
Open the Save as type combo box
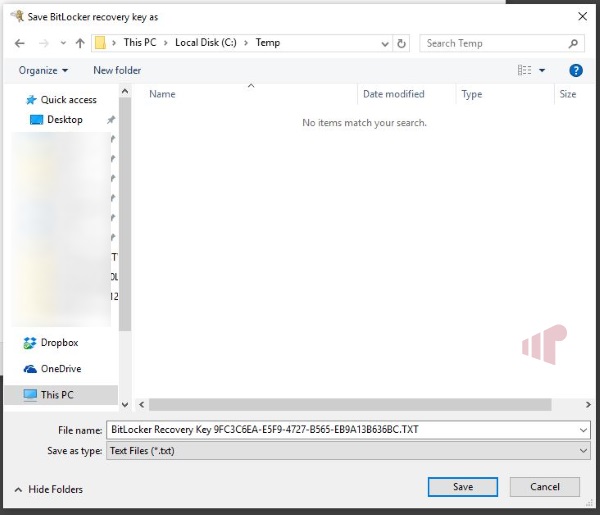(x=348, y=451)
